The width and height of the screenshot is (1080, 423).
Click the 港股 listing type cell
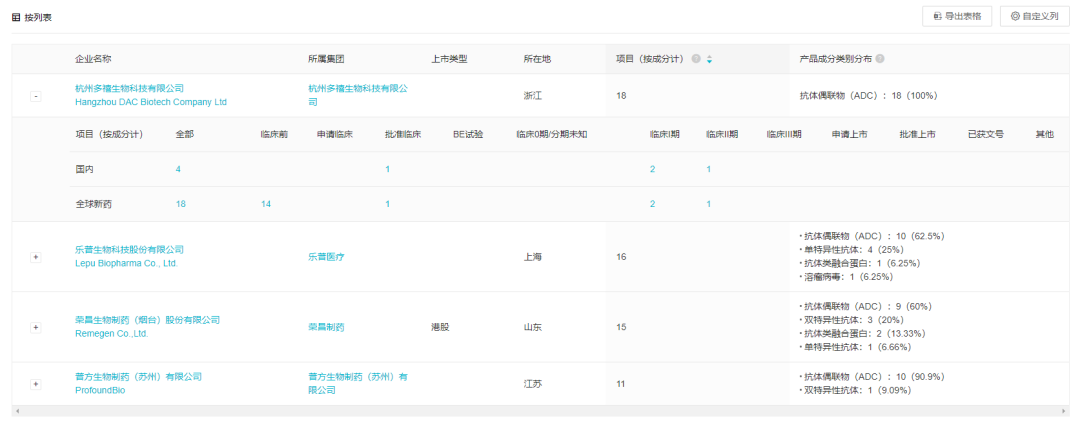tap(440, 327)
